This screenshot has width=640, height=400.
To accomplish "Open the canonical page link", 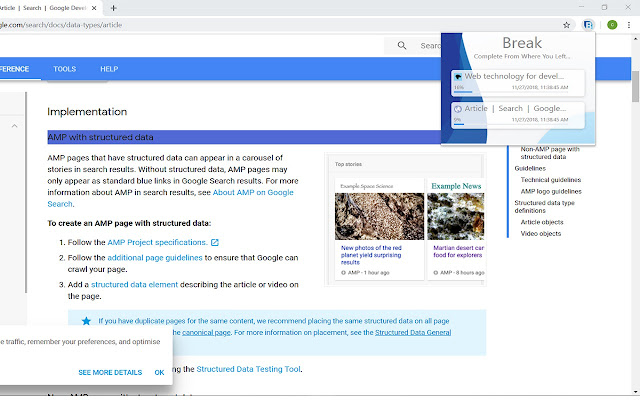I will pos(206,333).
